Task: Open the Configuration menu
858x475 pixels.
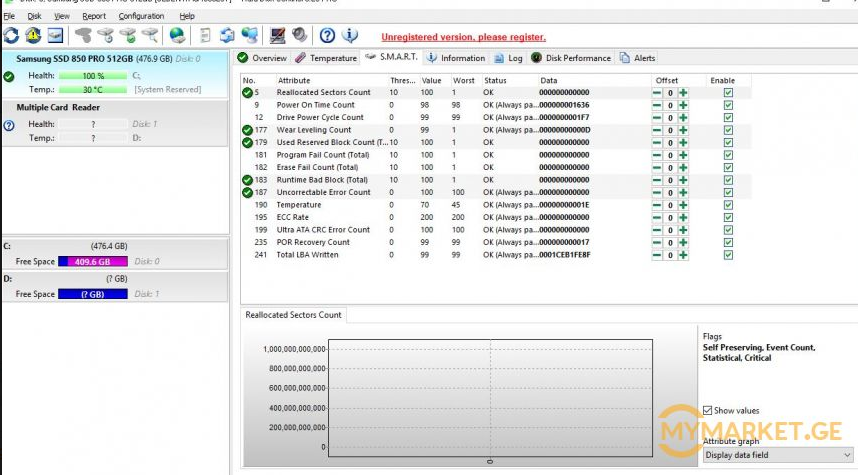Action: (x=141, y=16)
